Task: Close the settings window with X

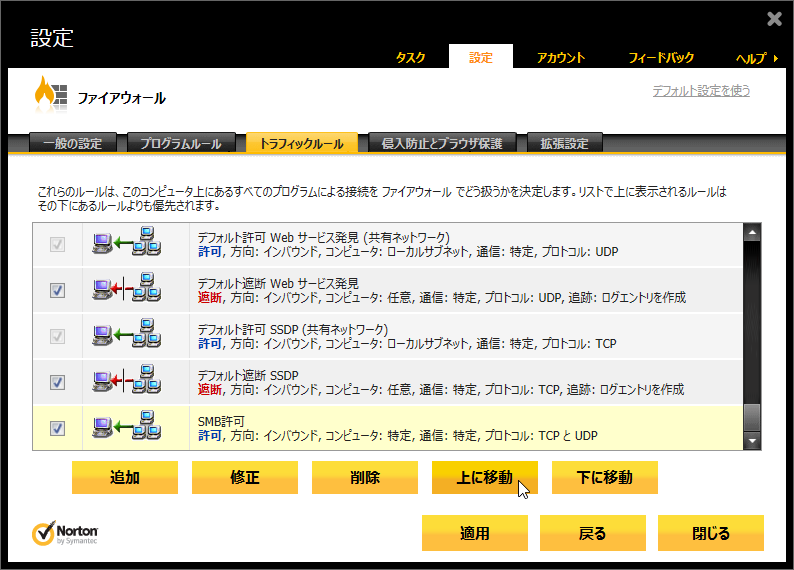Action: pyautogui.click(x=774, y=19)
